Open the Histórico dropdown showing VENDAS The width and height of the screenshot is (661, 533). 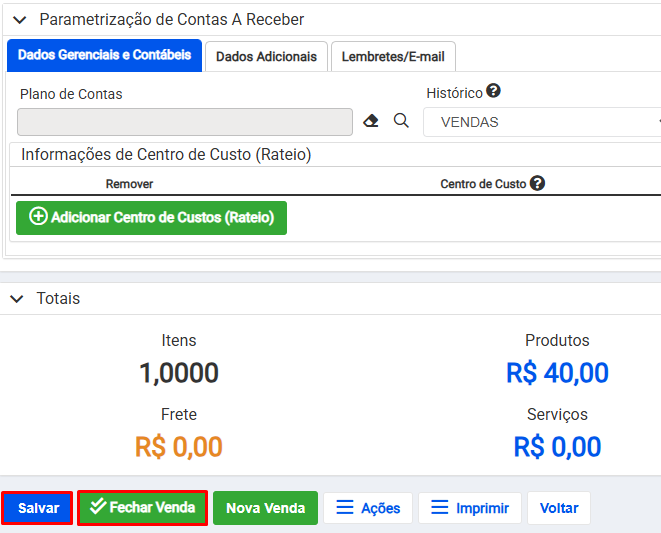point(541,122)
